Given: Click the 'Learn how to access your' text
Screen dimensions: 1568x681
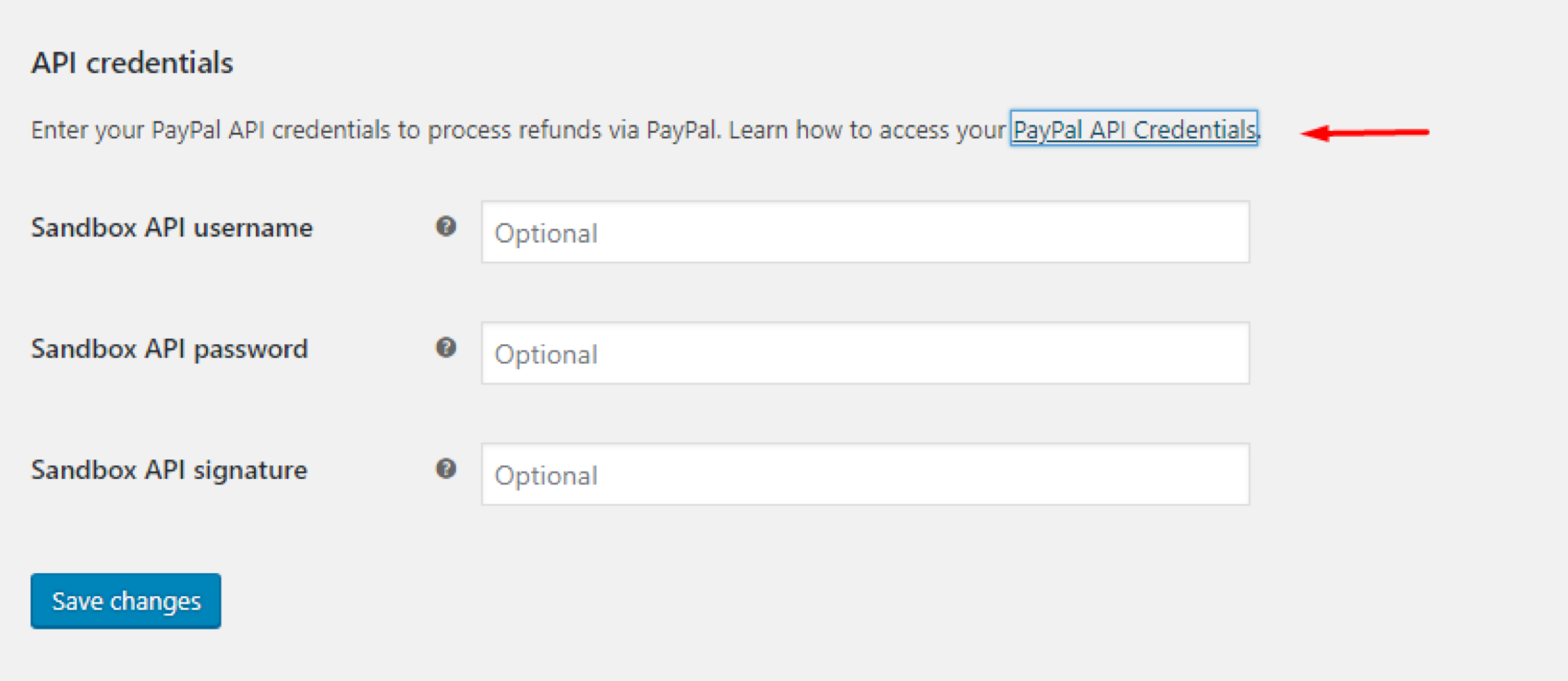Looking at the screenshot, I should (x=867, y=130).
